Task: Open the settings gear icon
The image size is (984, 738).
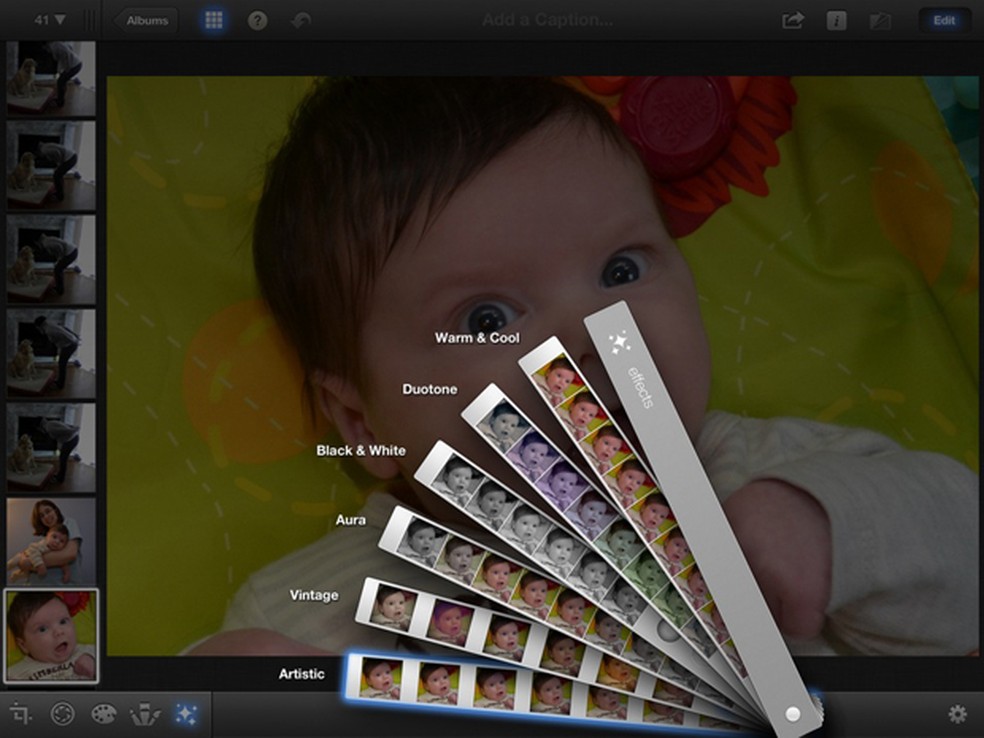Action: coord(957,714)
